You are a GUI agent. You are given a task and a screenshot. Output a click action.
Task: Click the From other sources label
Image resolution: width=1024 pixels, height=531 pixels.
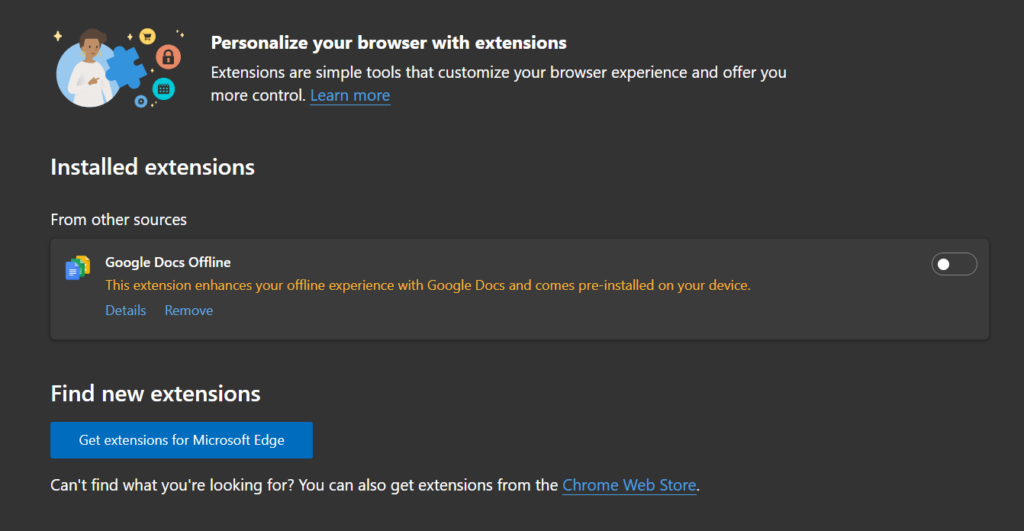click(119, 219)
